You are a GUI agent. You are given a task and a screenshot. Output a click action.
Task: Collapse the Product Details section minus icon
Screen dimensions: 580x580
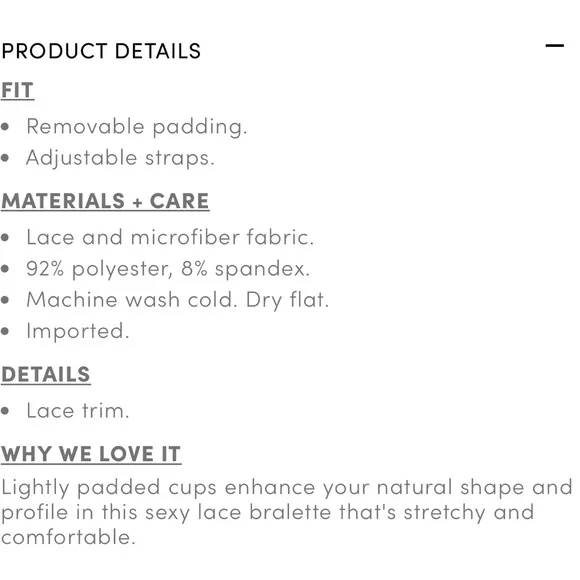coord(554,46)
